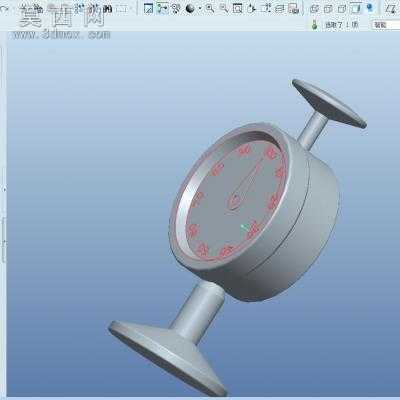Launch the View Manager icon

click(293, 9)
